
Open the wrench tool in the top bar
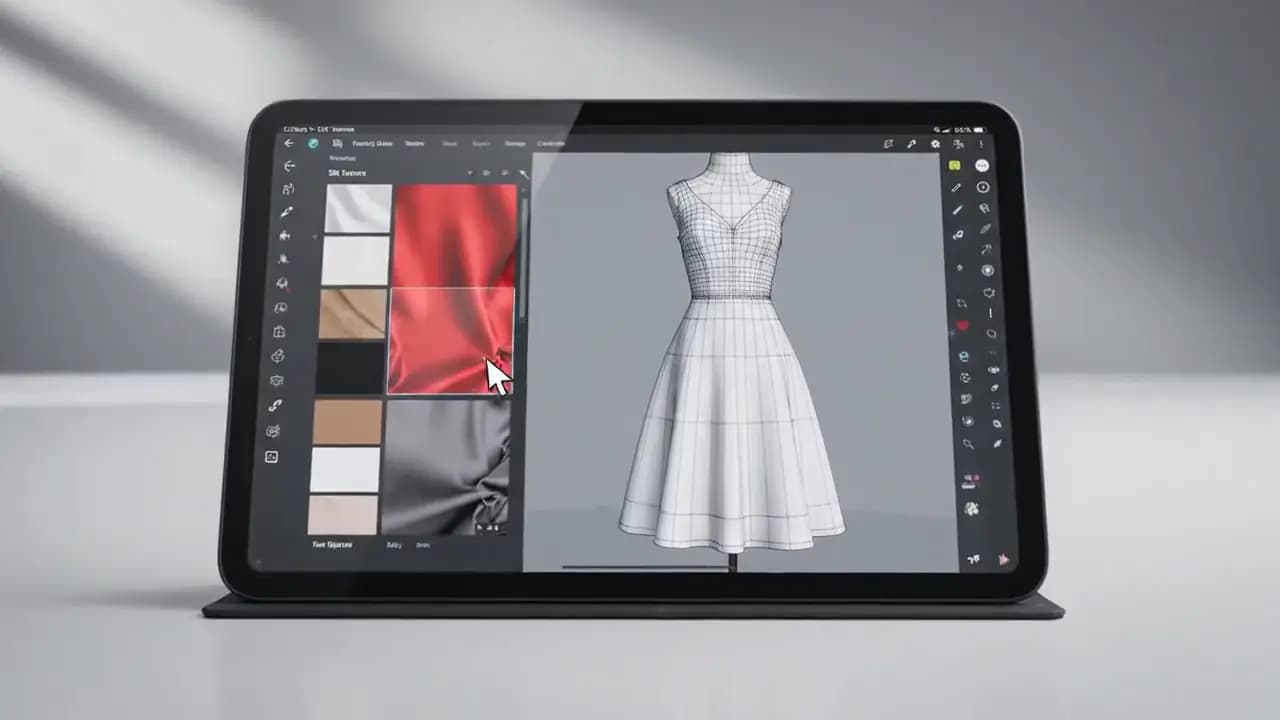[911, 144]
